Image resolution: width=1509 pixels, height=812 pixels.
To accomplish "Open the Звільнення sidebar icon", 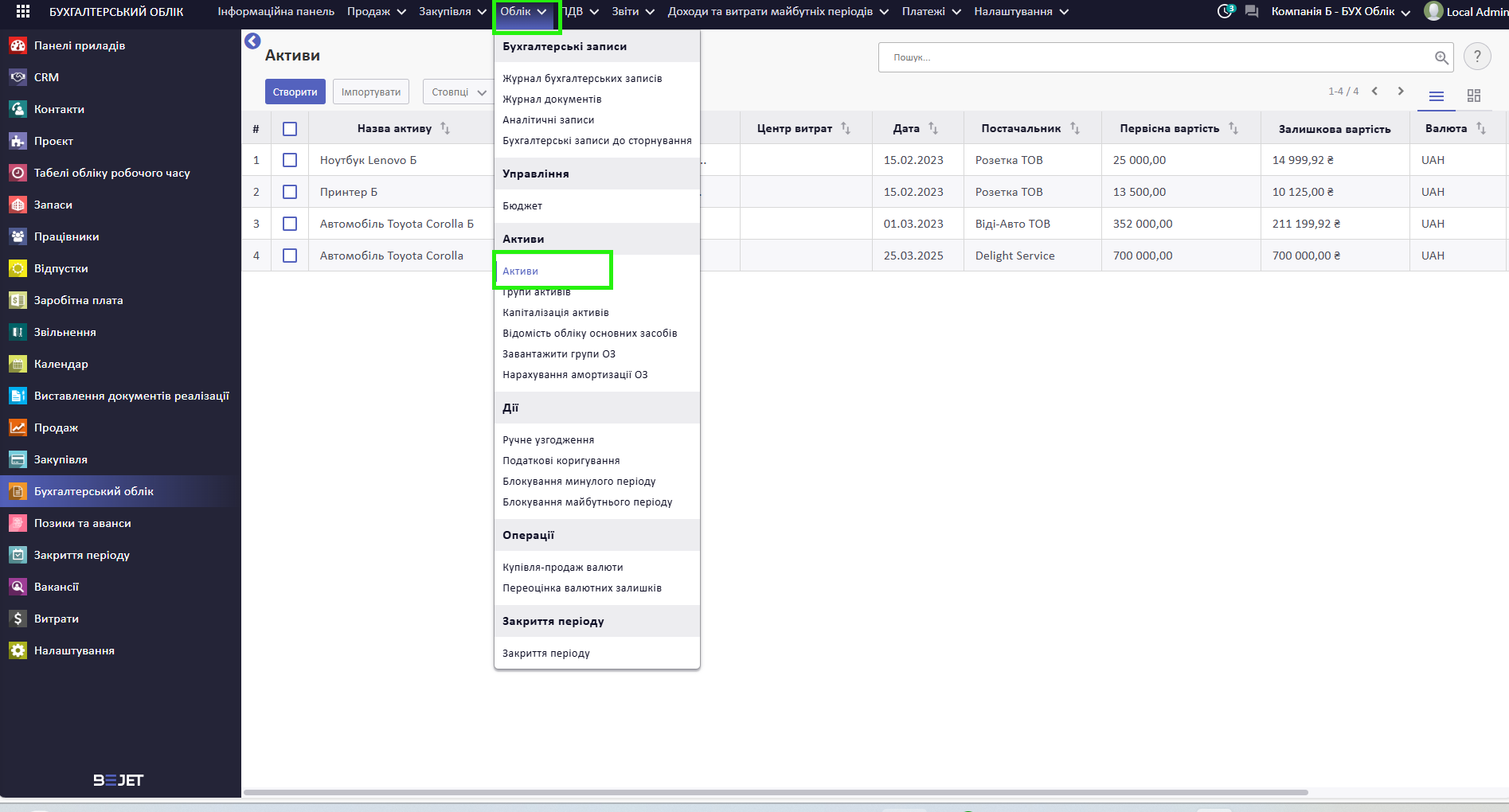I will point(18,332).
